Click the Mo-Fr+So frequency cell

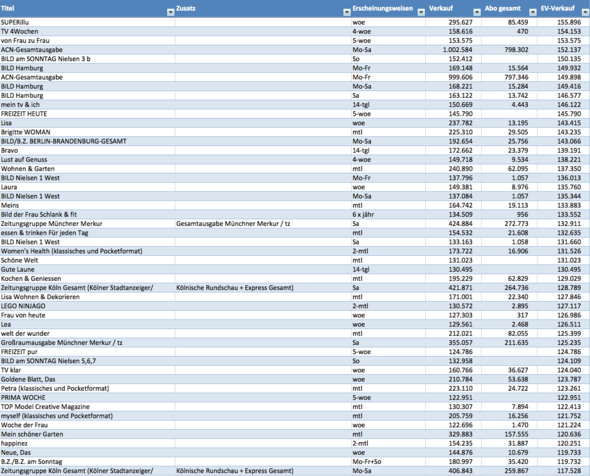388,462
